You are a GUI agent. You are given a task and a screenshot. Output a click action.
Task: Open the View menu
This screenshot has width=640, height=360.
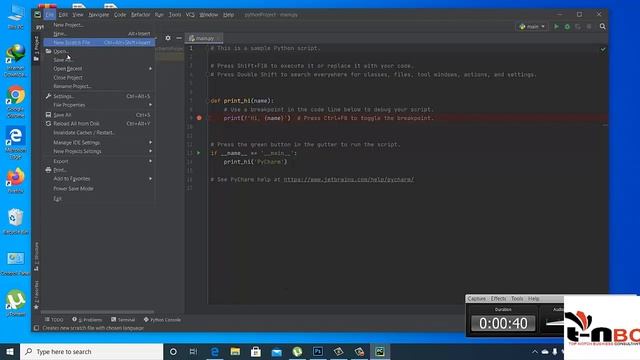point(78,15)
